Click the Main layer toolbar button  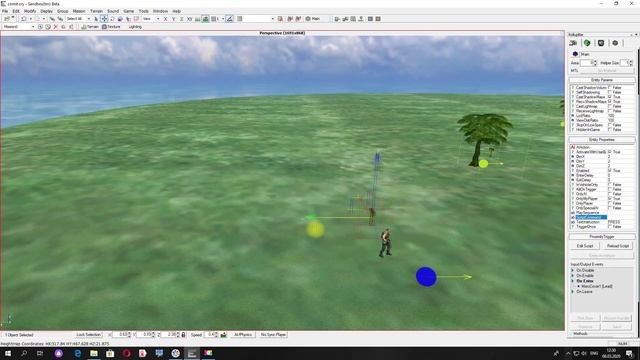pos(313,19)
